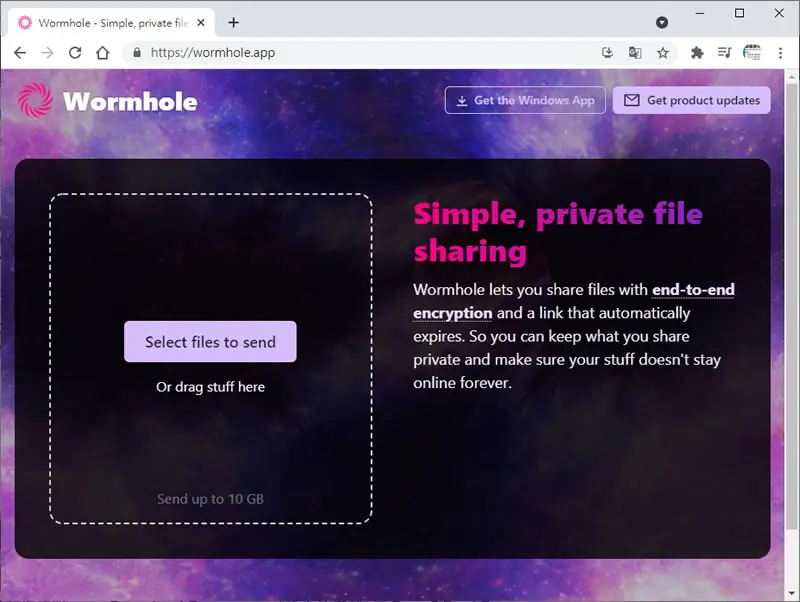The height and width of the screenshot is (602, 800).
Task: Open a new tab with plus button
Action: tap(233, 22)
